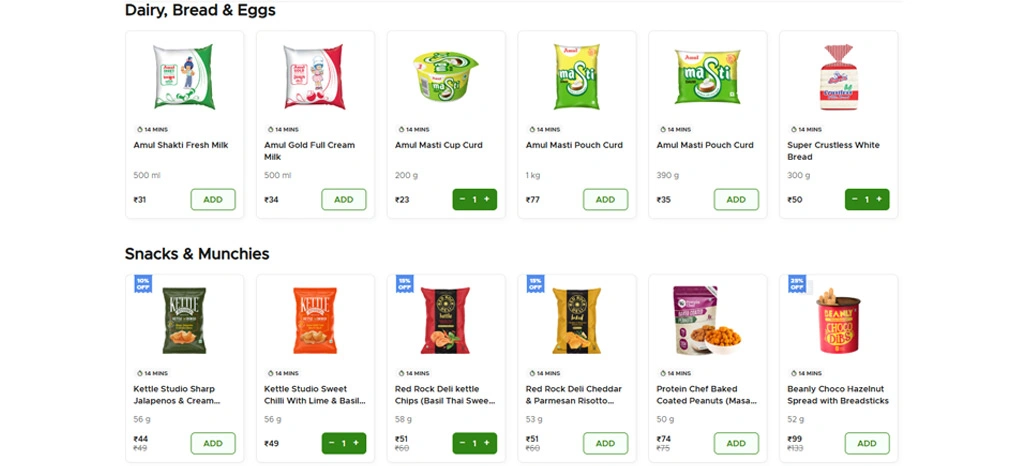
Task: Decrease Super Crustless White Bread quantity
Action: click(854, 199)
